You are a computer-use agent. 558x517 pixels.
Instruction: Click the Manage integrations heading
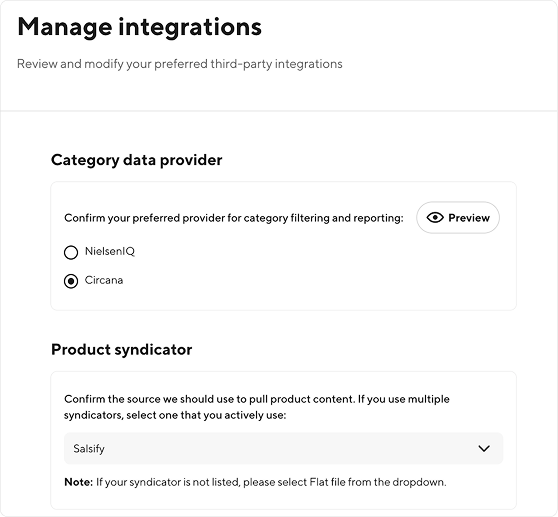140,27
